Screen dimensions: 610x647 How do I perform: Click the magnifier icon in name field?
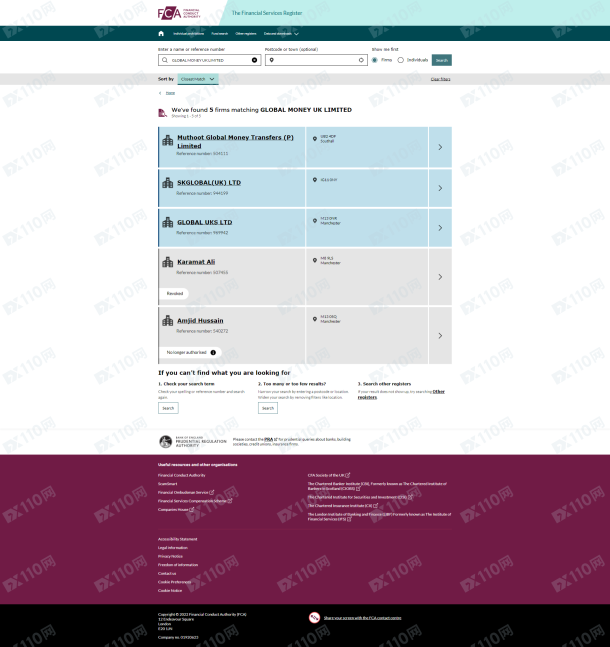click(165, 60)
